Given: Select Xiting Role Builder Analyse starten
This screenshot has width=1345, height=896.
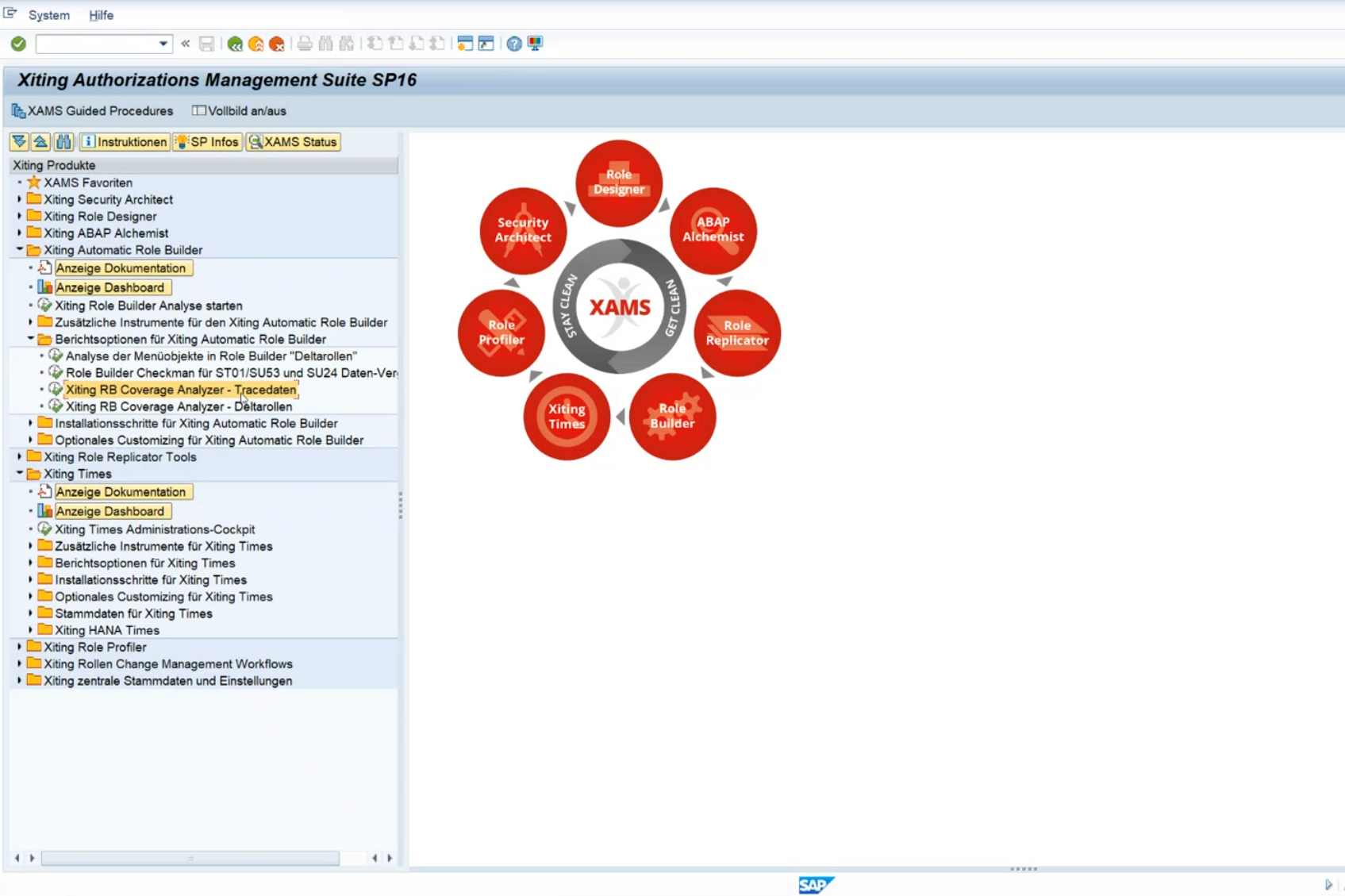Looking at the screenshot, I should point(148,306).
